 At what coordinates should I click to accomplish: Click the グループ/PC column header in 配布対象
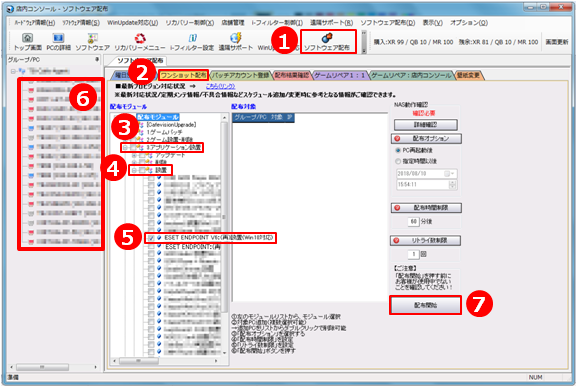click(x=250, y=117)
